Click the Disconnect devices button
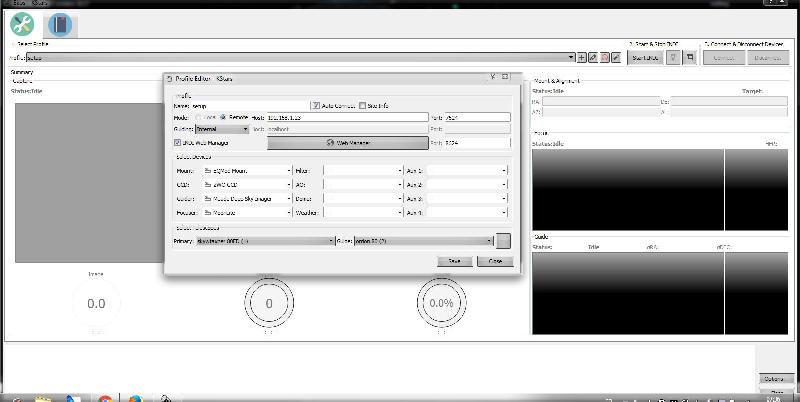The width and height of the screenshot is (800, 402). point(768,58)
